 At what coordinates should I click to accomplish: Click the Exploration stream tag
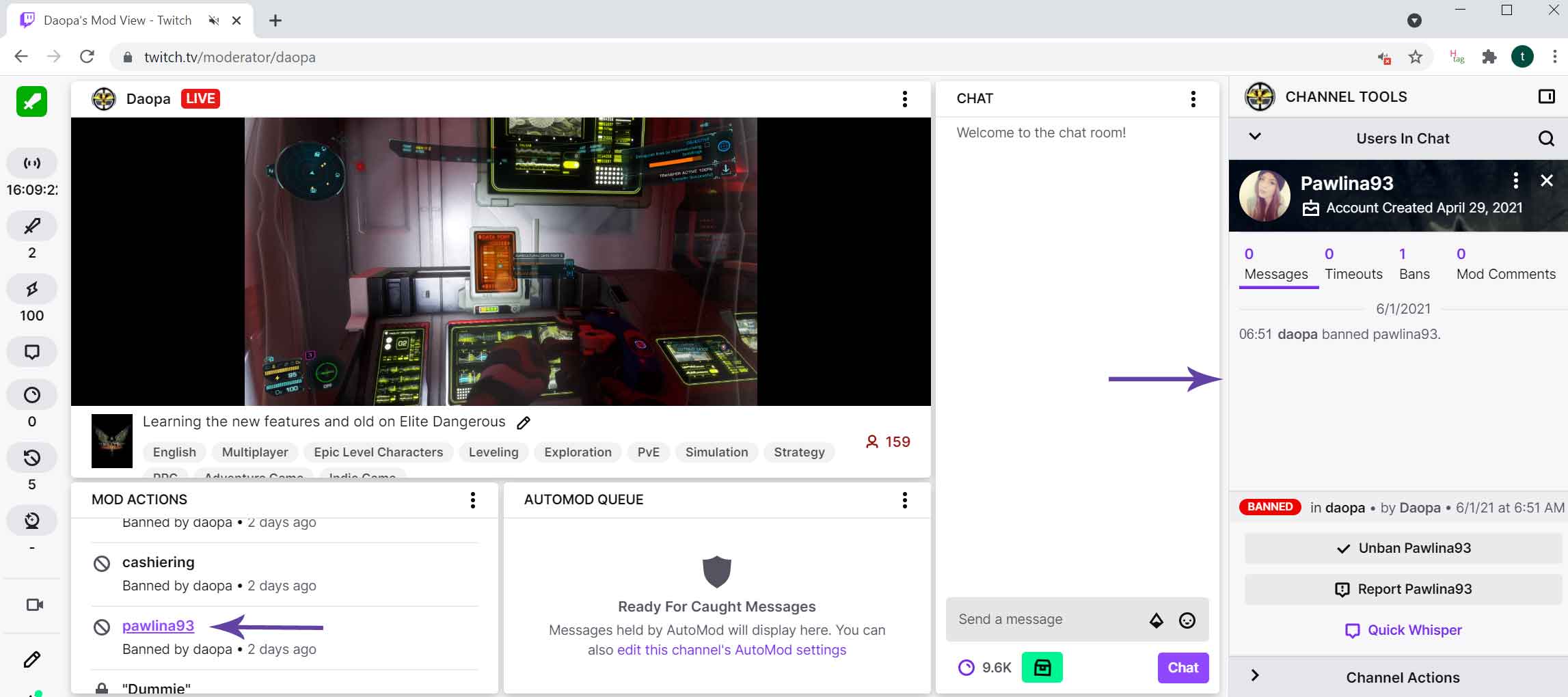coord(578,452)
